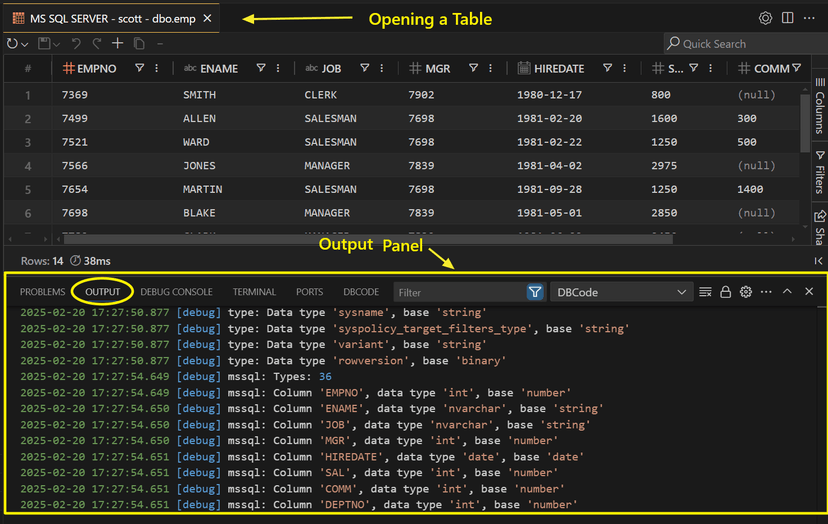Open the refresh options dropdown arrow

(x=24, y=44)
